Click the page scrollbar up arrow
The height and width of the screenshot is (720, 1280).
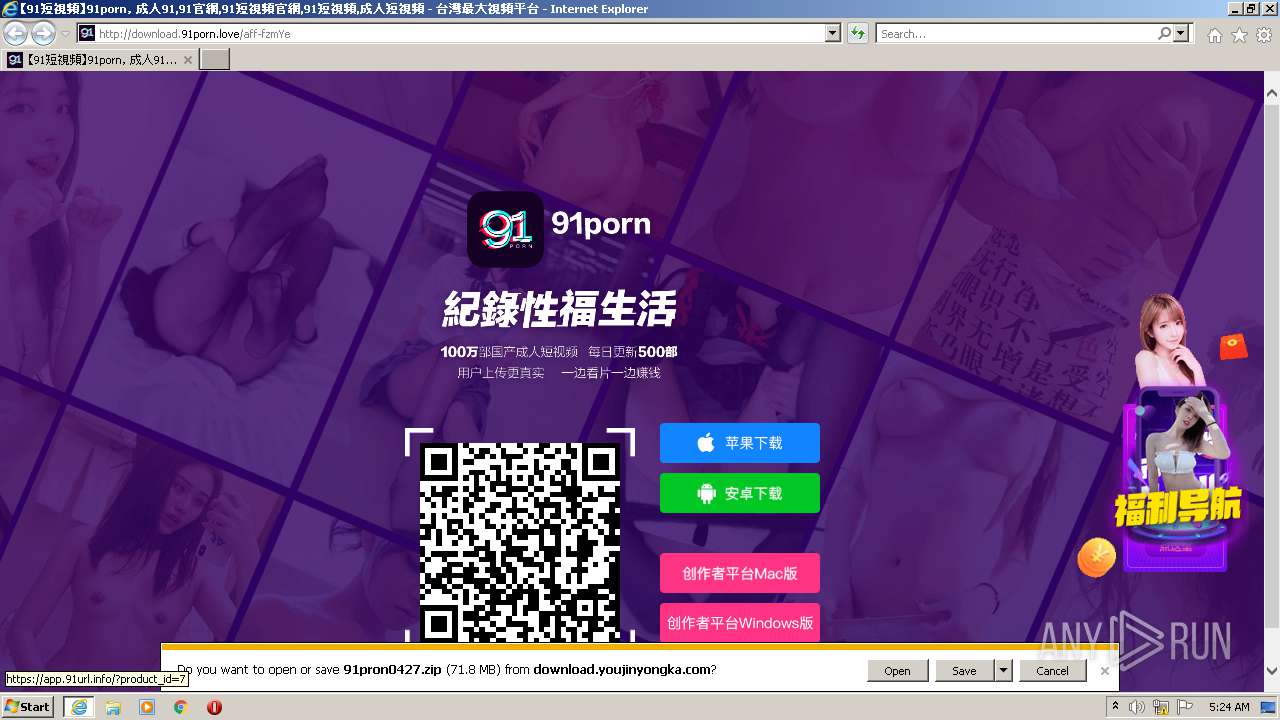click(x=1271, y=91)
